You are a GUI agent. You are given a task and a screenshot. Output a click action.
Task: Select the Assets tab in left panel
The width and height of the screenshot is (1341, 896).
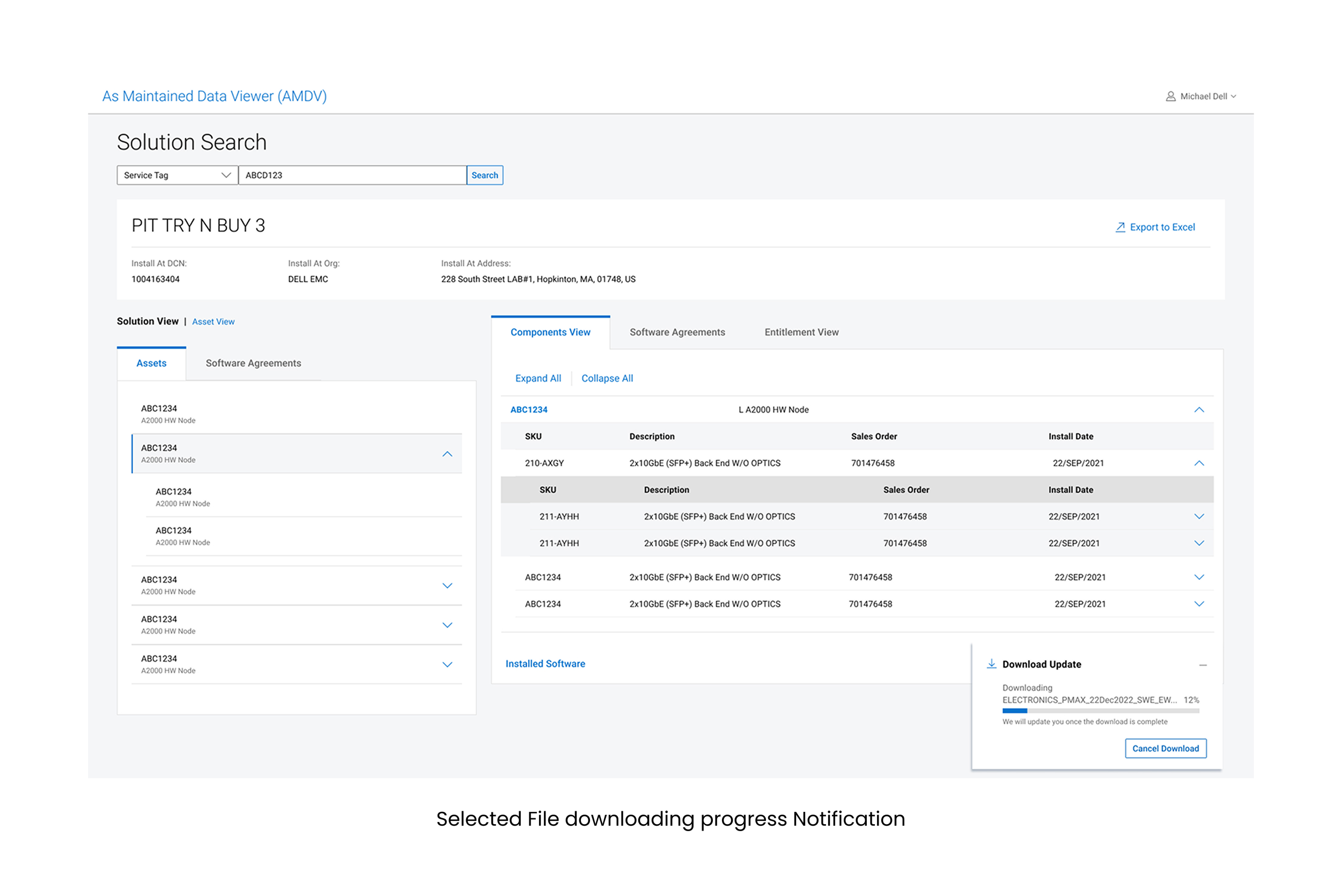(151, 364)
